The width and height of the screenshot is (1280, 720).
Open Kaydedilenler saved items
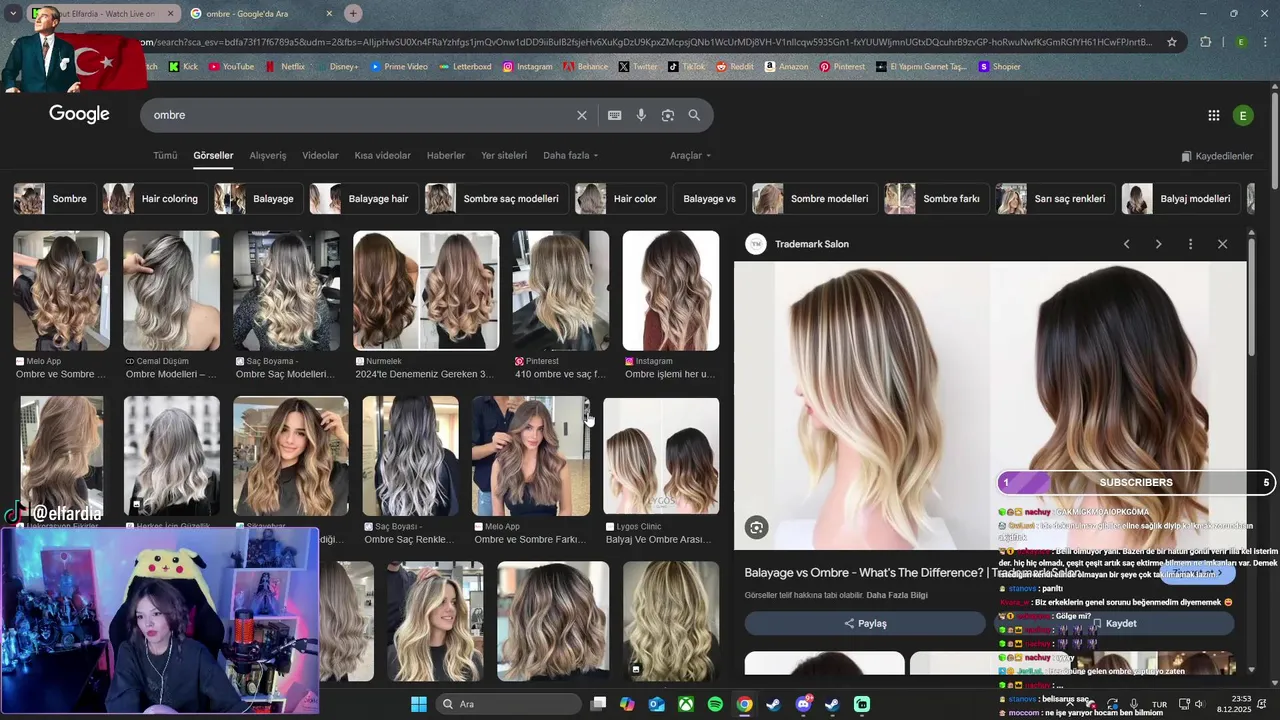click(1217, 156)
